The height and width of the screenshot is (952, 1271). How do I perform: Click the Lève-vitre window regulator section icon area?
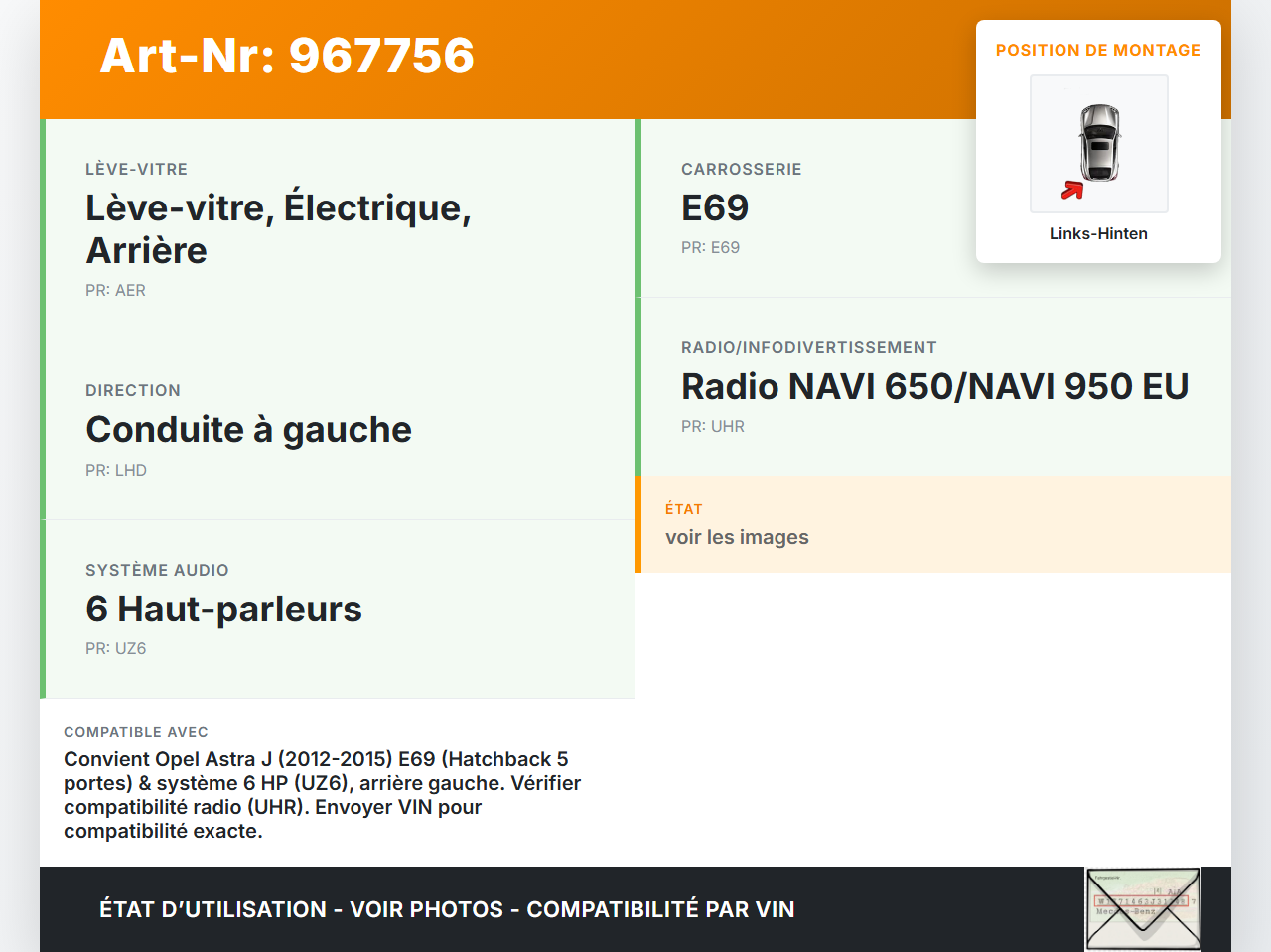point(338,228)
